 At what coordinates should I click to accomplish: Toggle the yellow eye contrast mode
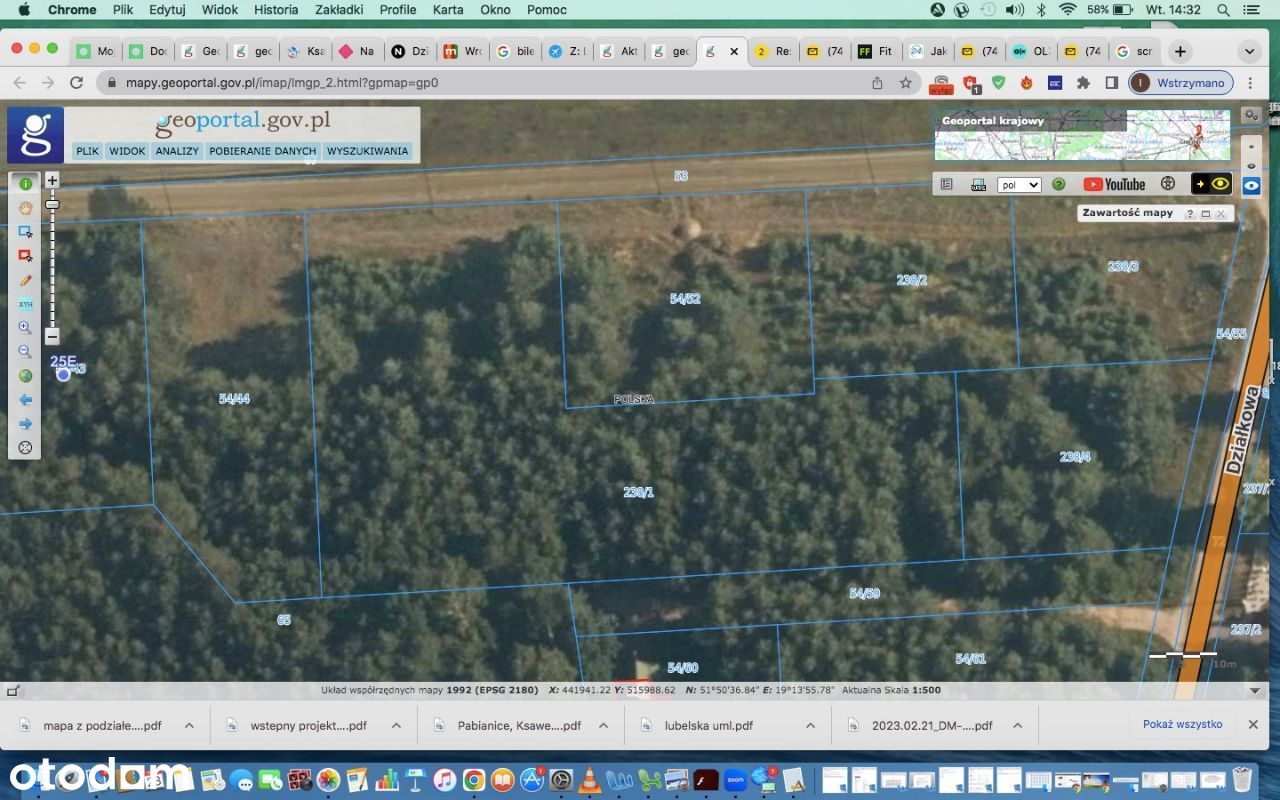pyautogui.click(x=1210, y=184)
